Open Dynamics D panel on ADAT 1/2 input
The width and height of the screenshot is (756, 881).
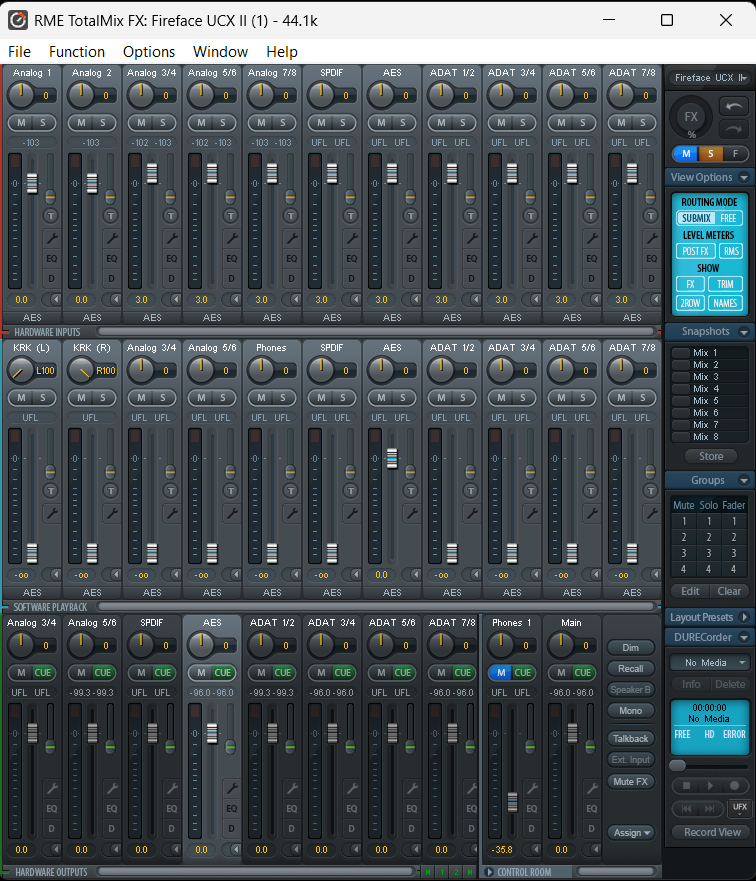[471, 278]
